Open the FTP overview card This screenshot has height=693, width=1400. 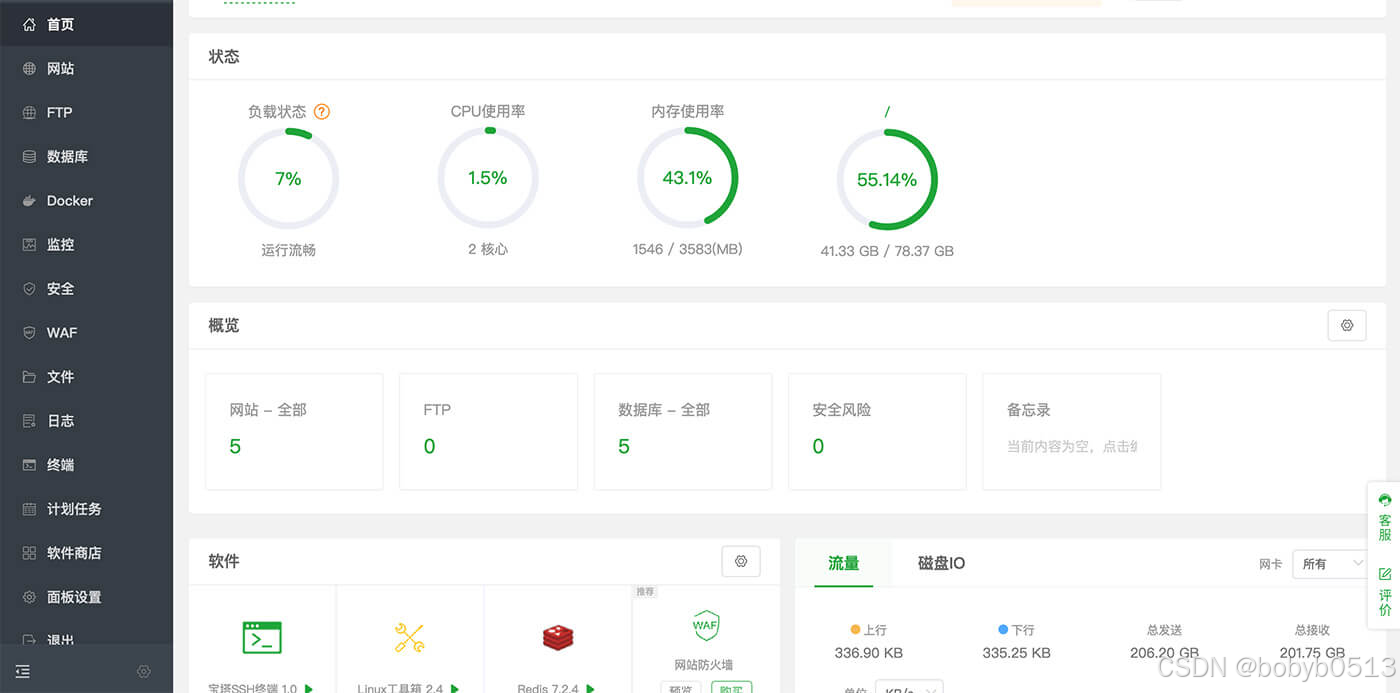click(x=488, y=432)
